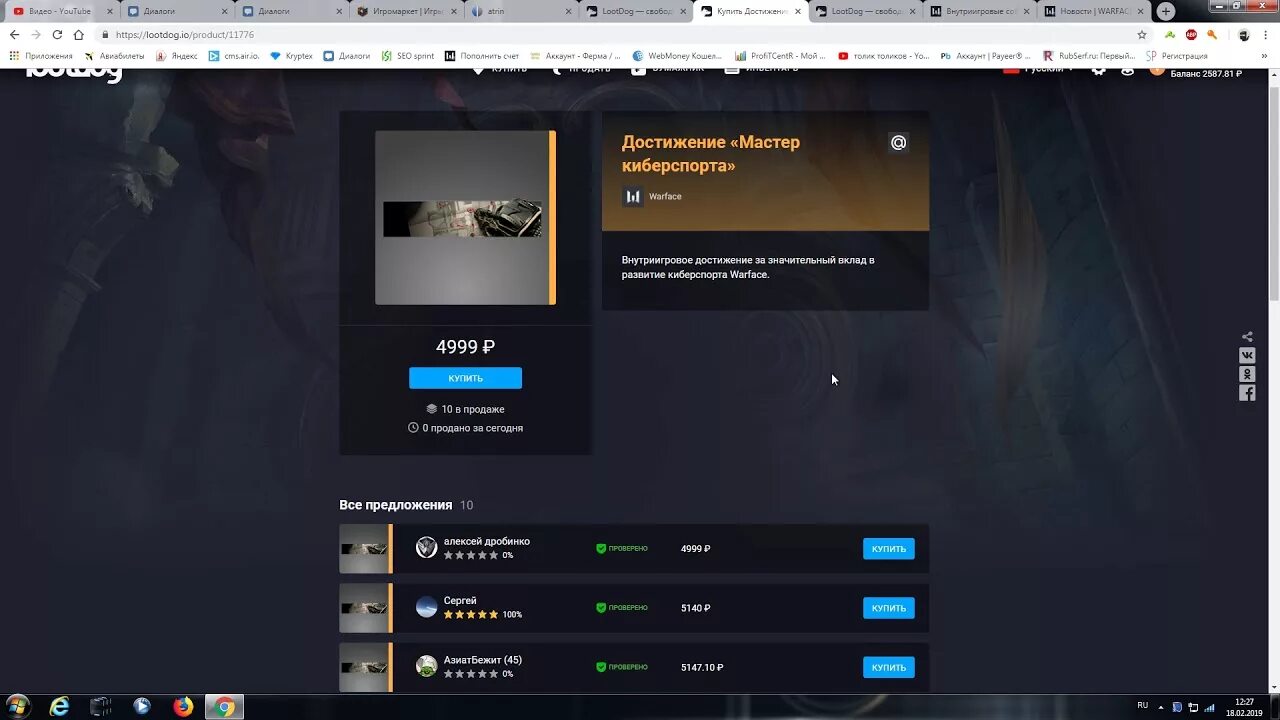This screenshot has width=1280, height=720.
Task: Open the AdBlock extension icon
Action: 1191,34
